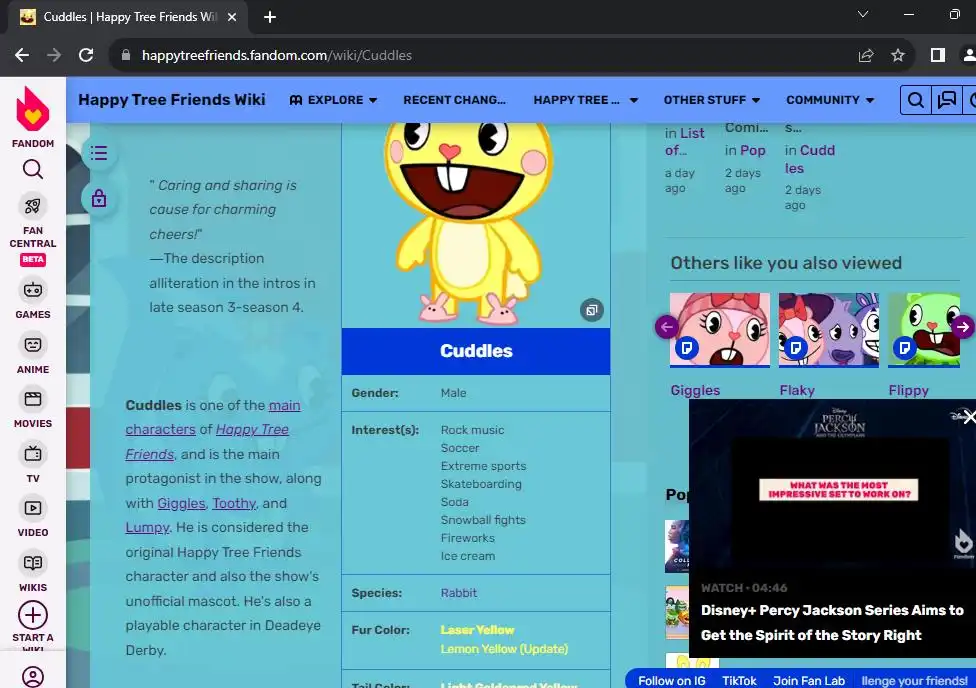Click the browser address bar URL
Viewport: 976px width, 688px height.
tap(276, 55)
